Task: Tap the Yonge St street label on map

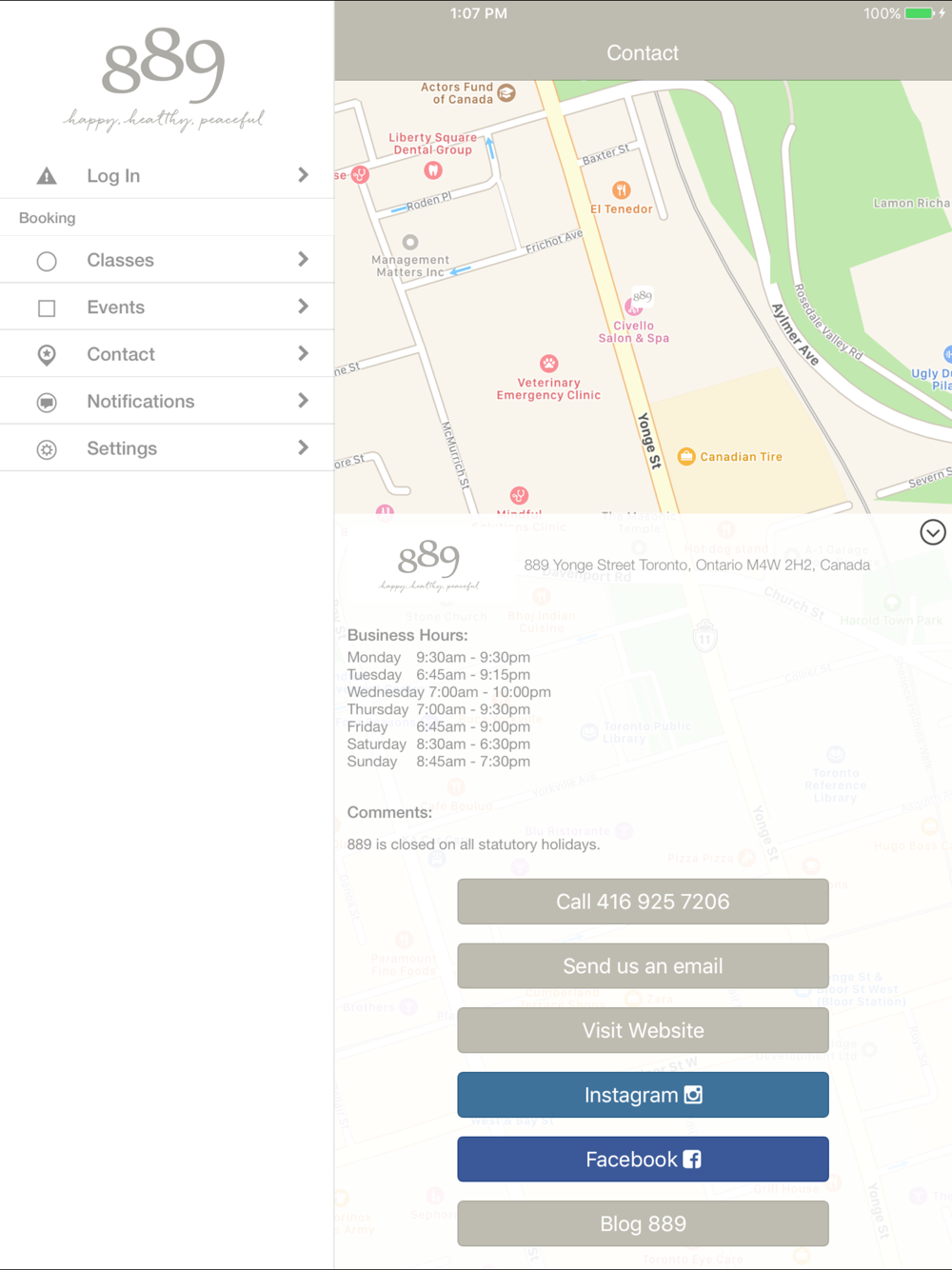Action: click(x=649, y=441)
